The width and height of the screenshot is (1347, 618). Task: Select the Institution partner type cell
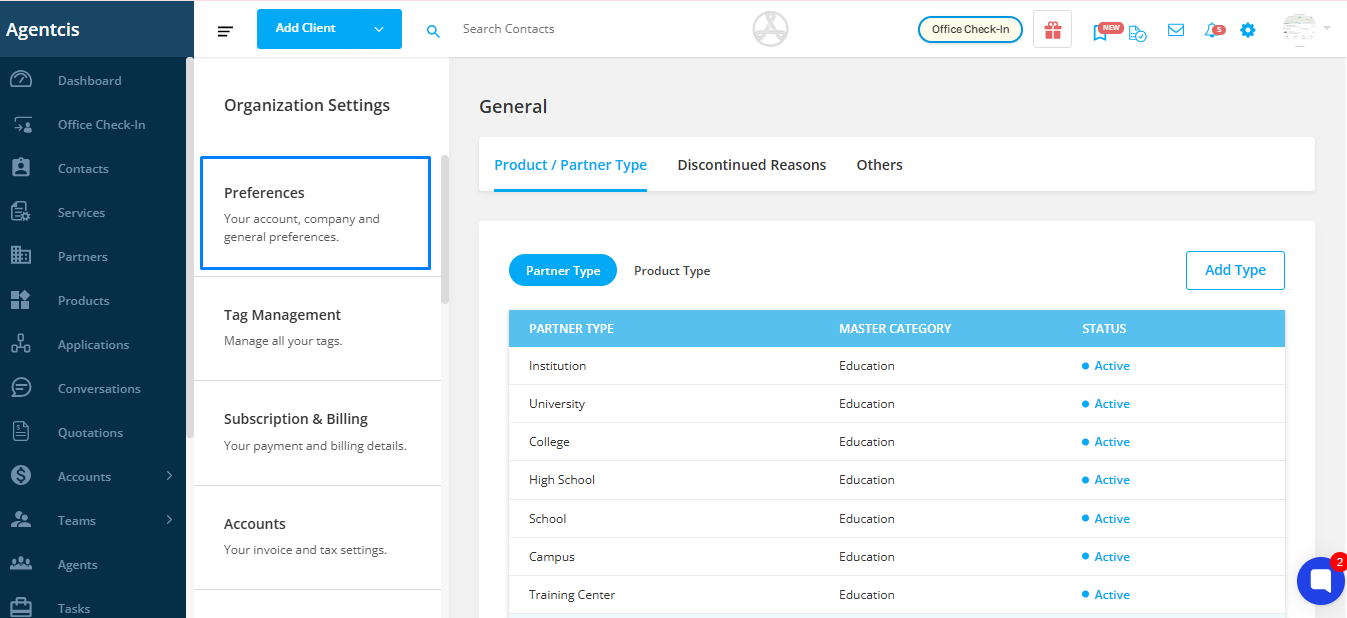click(557, 366)
